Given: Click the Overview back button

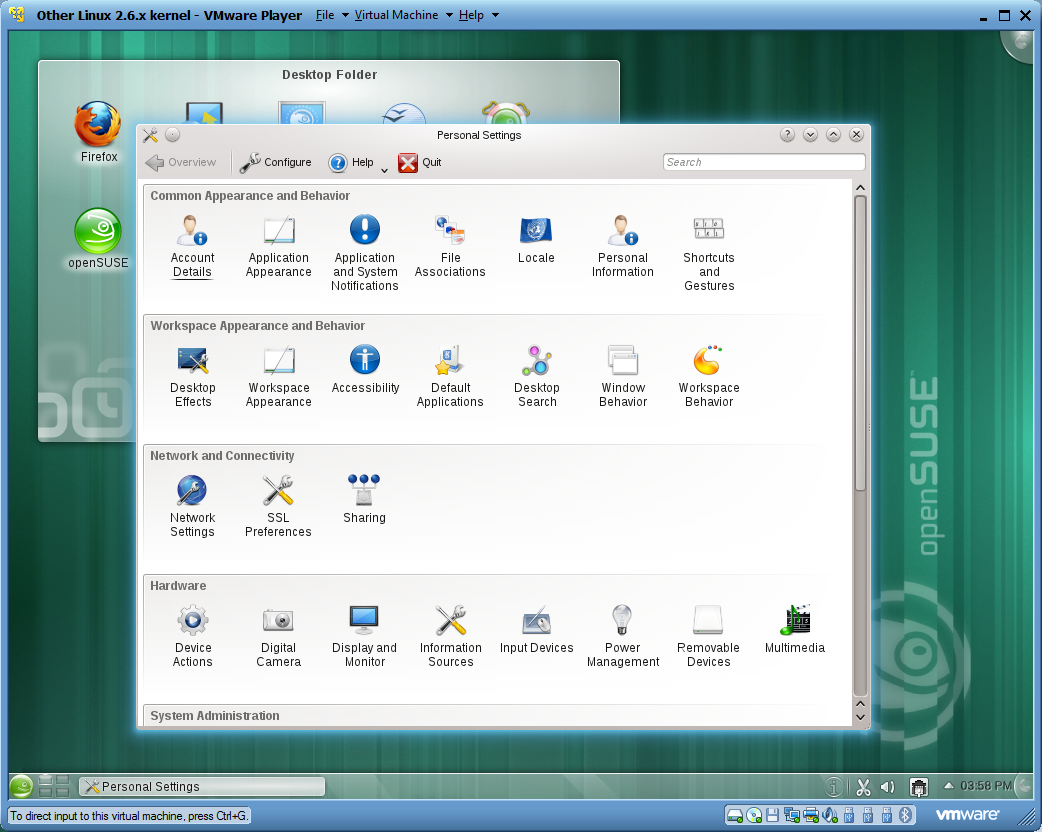Looking at the screenshot, I should 181,162.
